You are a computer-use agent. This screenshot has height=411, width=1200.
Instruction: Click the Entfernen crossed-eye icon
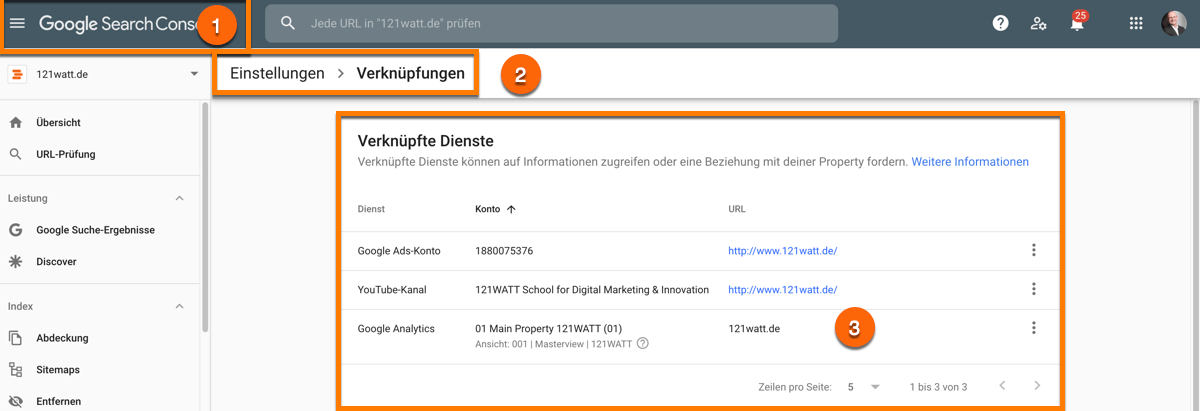pos(15,402)
